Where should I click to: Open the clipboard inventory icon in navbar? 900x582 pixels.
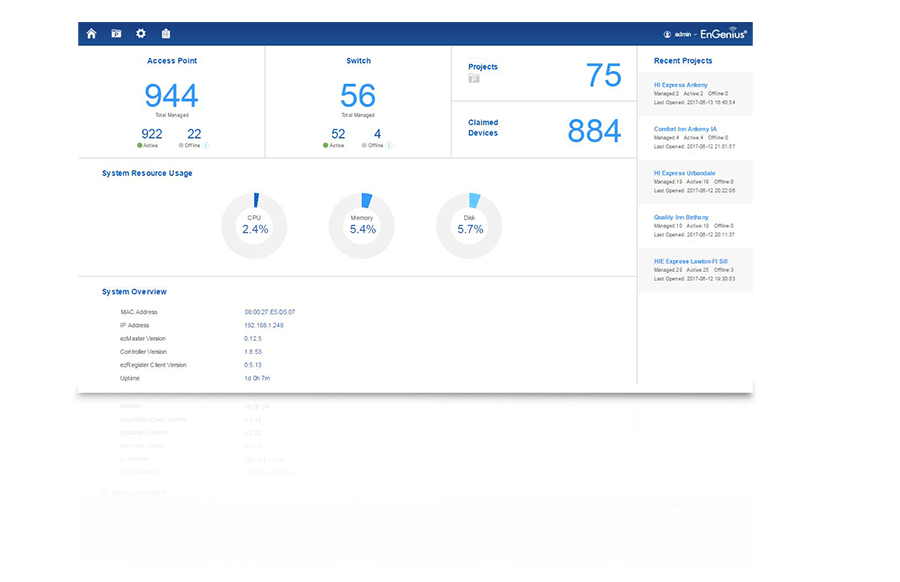click(166, 34)
